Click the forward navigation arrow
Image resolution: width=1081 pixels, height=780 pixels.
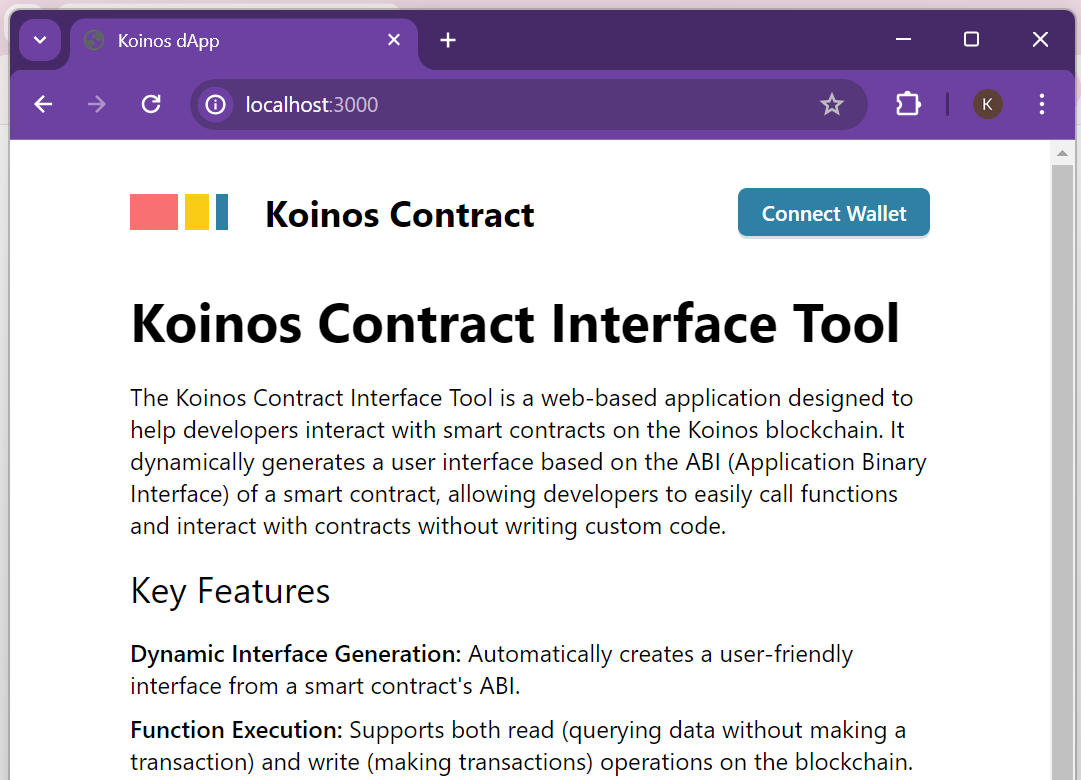click(97, 104)
